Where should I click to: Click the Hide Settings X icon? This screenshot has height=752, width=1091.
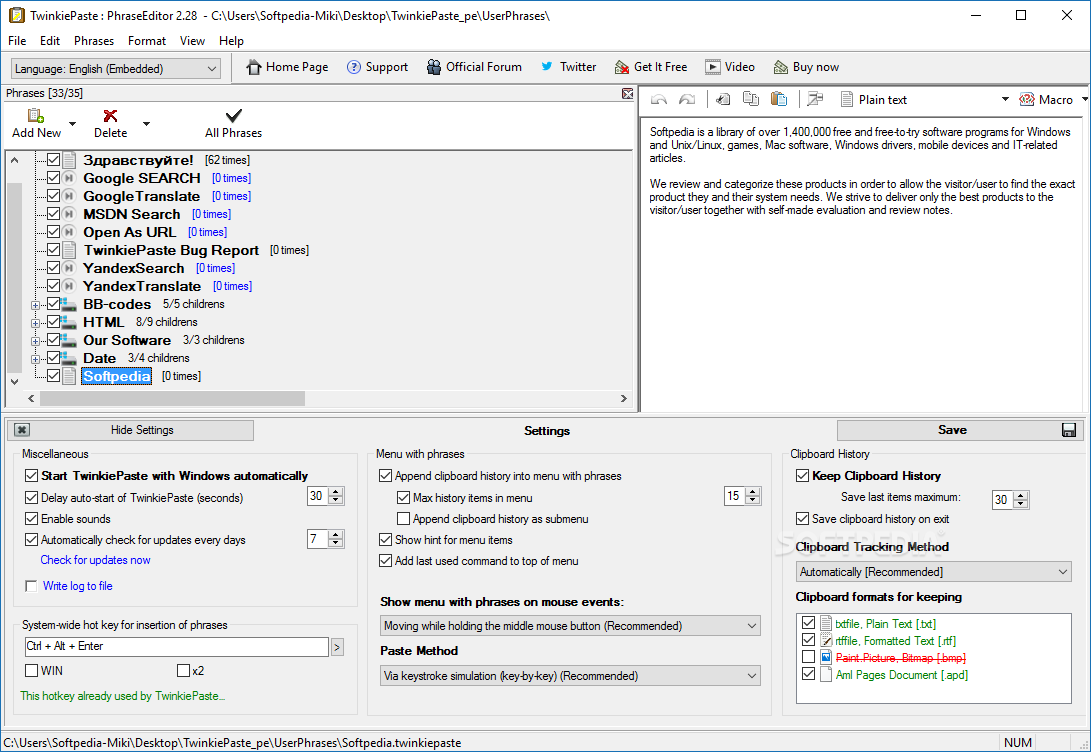click(22, 430)
